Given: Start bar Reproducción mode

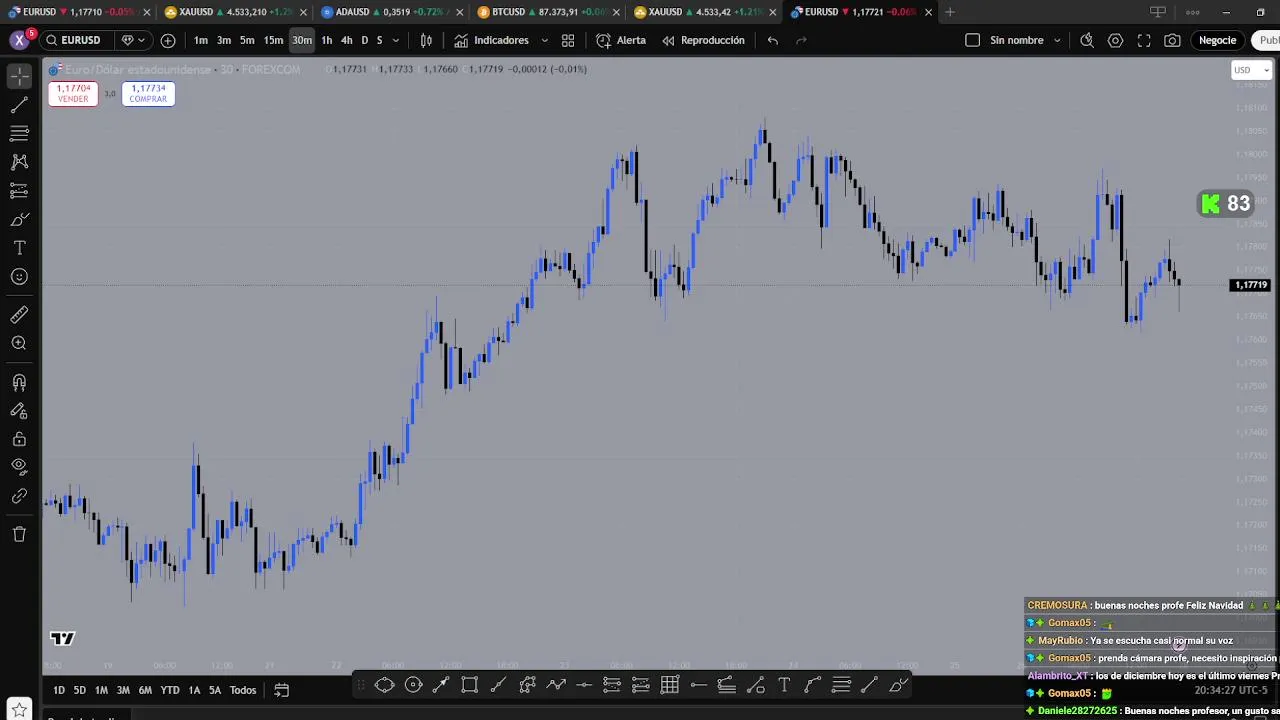Looking at the screenshot, I should [x=703, y=40].
